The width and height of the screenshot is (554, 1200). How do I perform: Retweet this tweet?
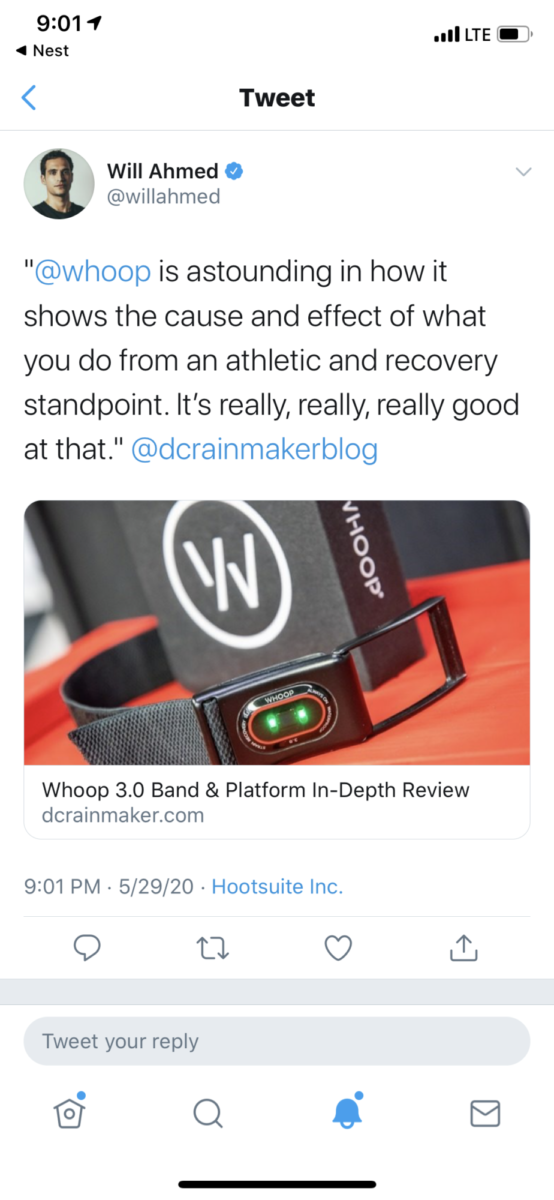point(214,948)
